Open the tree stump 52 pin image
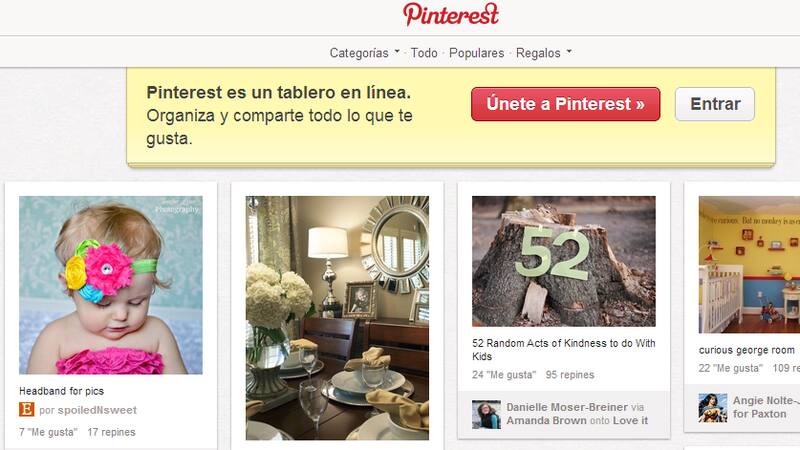 click(564, 261)
